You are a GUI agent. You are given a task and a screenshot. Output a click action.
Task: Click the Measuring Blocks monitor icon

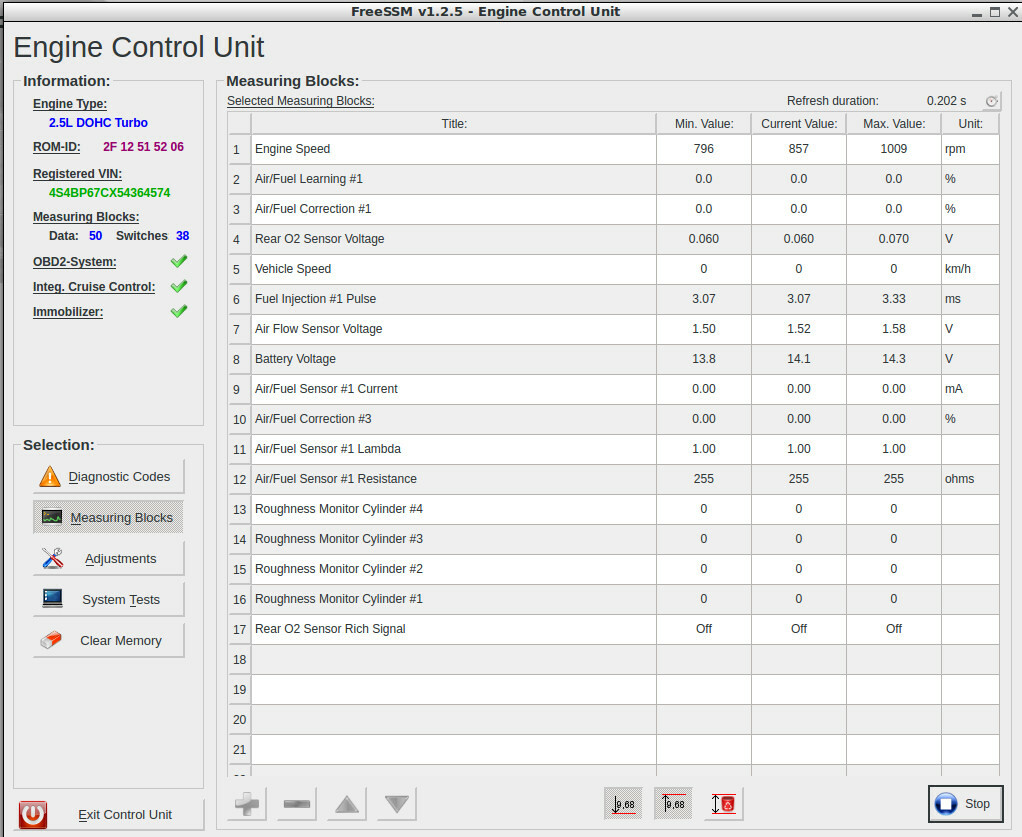52,517
